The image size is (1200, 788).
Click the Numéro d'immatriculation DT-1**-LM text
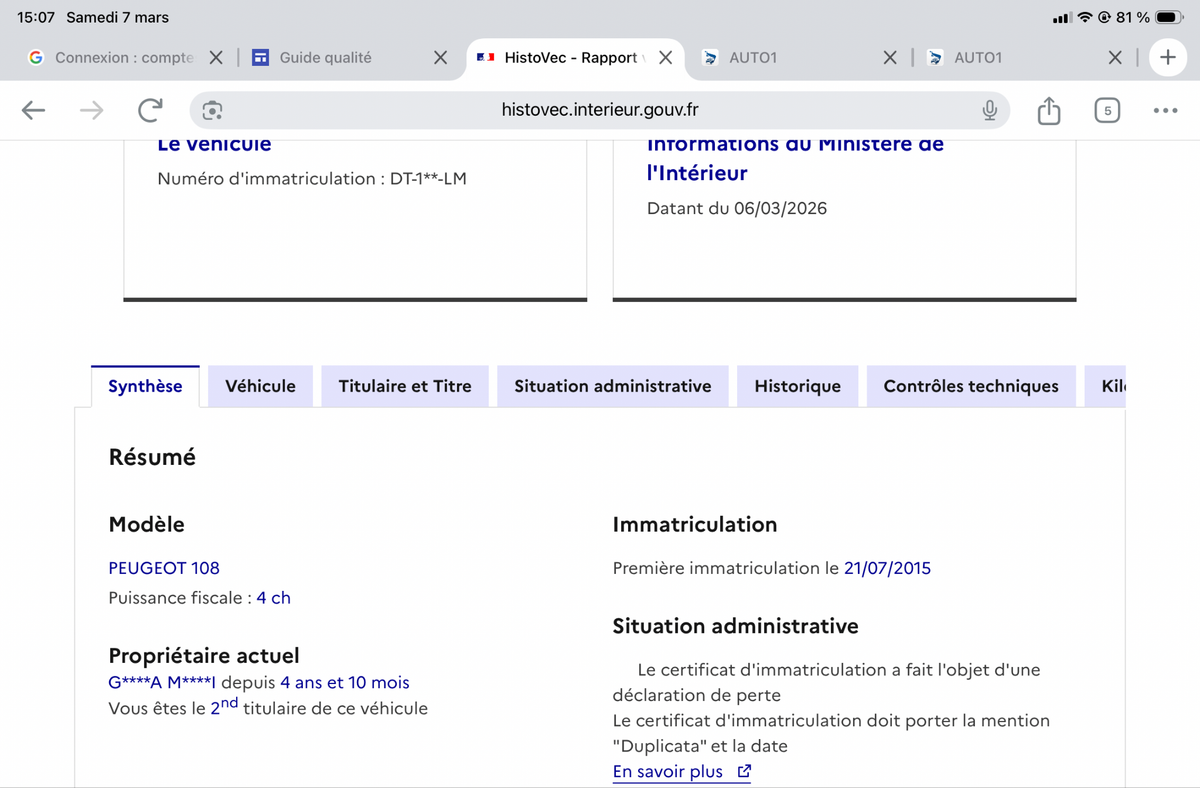coord(312,179)
